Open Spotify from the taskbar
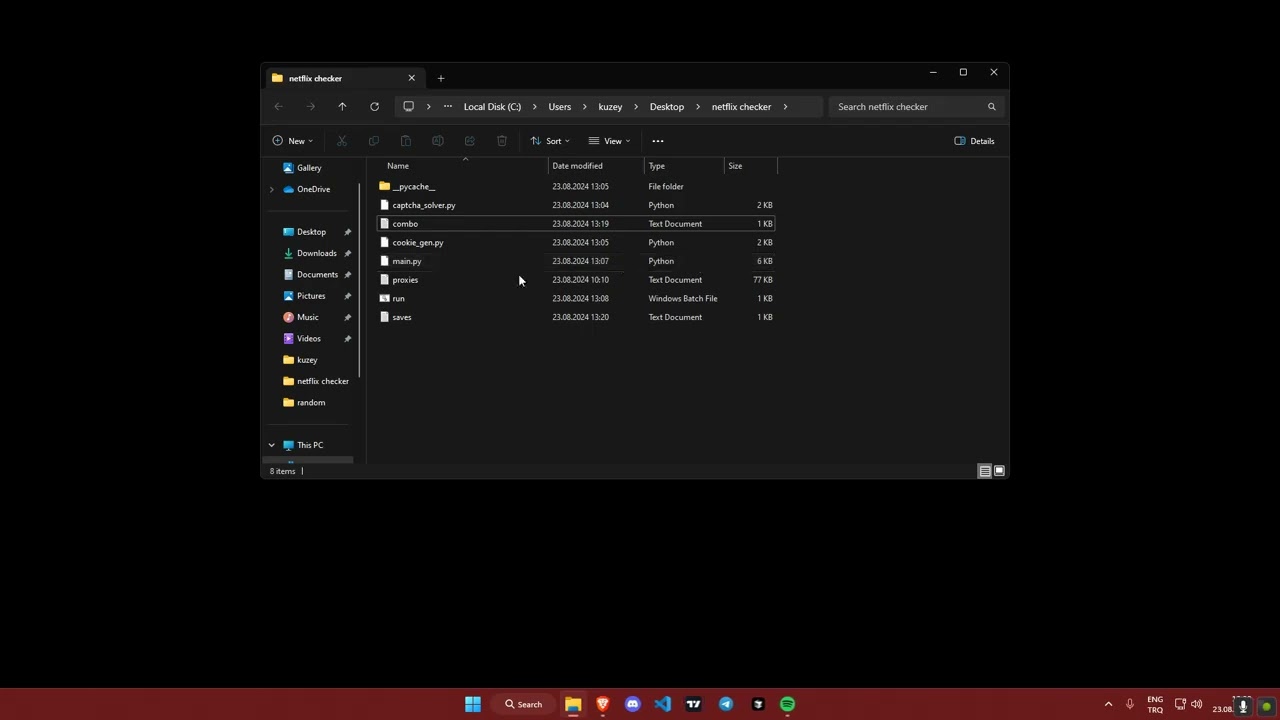This screenshot has width=1280, height=720. [787, 704]
